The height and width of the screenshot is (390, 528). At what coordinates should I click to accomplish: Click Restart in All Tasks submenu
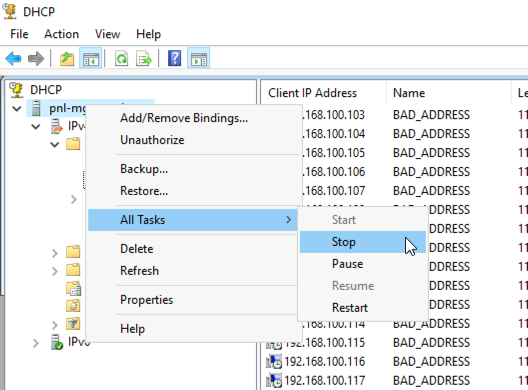[x=363, y=307]
